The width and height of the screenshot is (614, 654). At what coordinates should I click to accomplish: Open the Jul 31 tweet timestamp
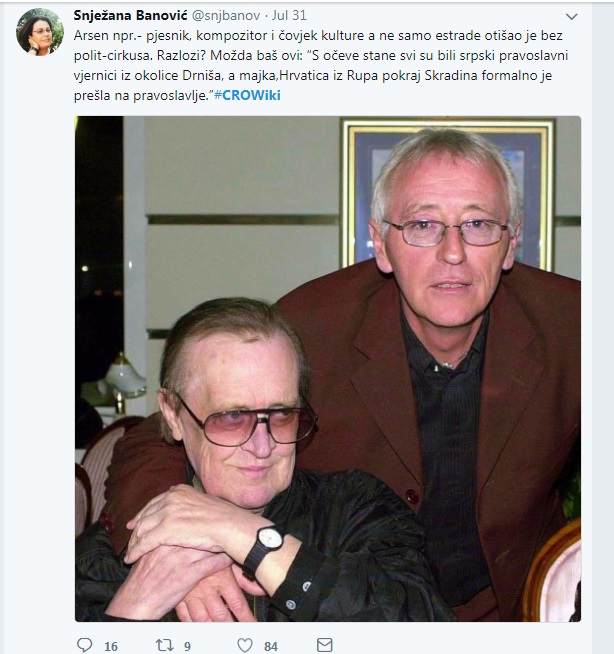click(289, 15)
